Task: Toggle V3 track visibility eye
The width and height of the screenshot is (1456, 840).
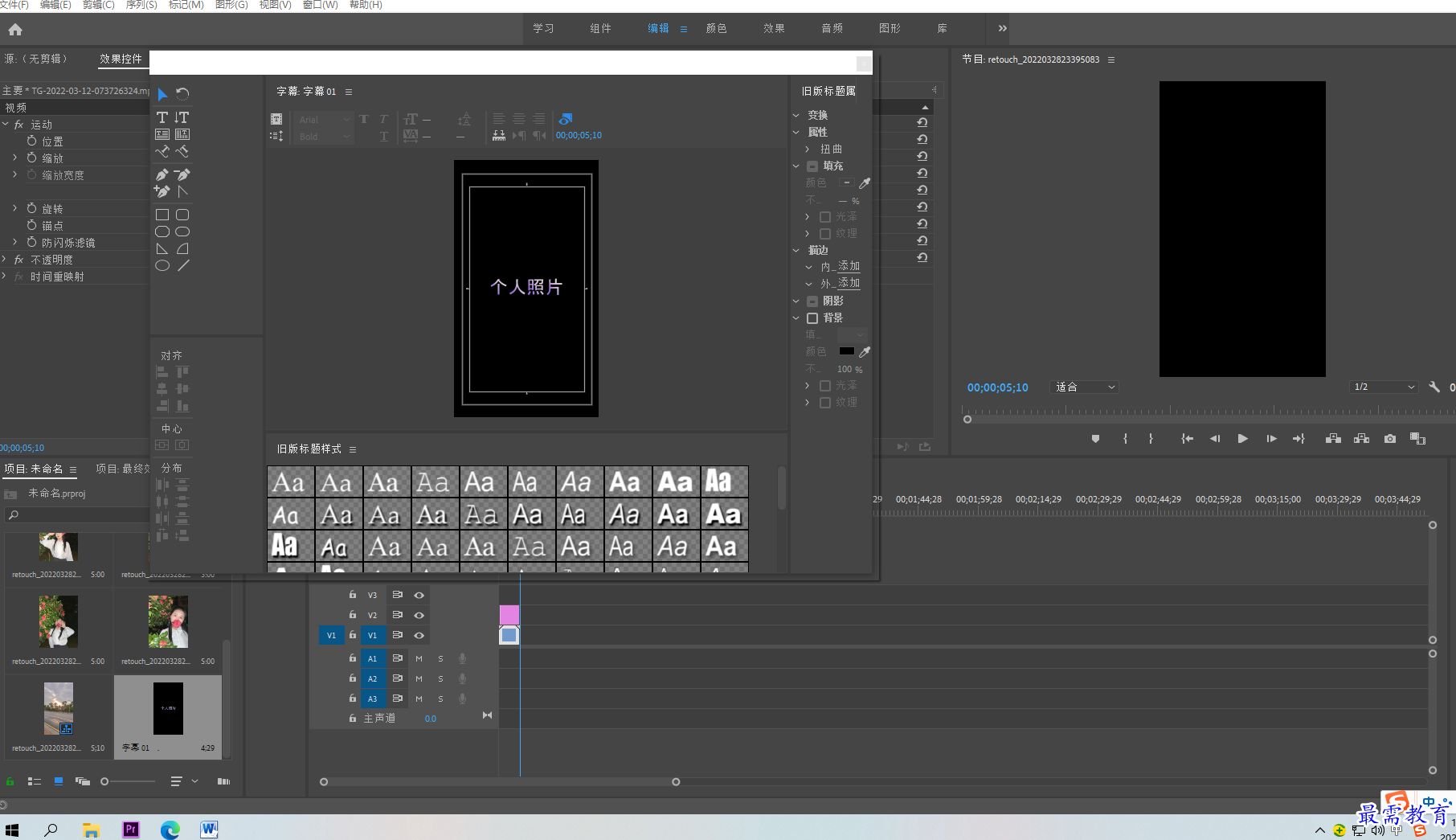Action: tap(419, 596)
